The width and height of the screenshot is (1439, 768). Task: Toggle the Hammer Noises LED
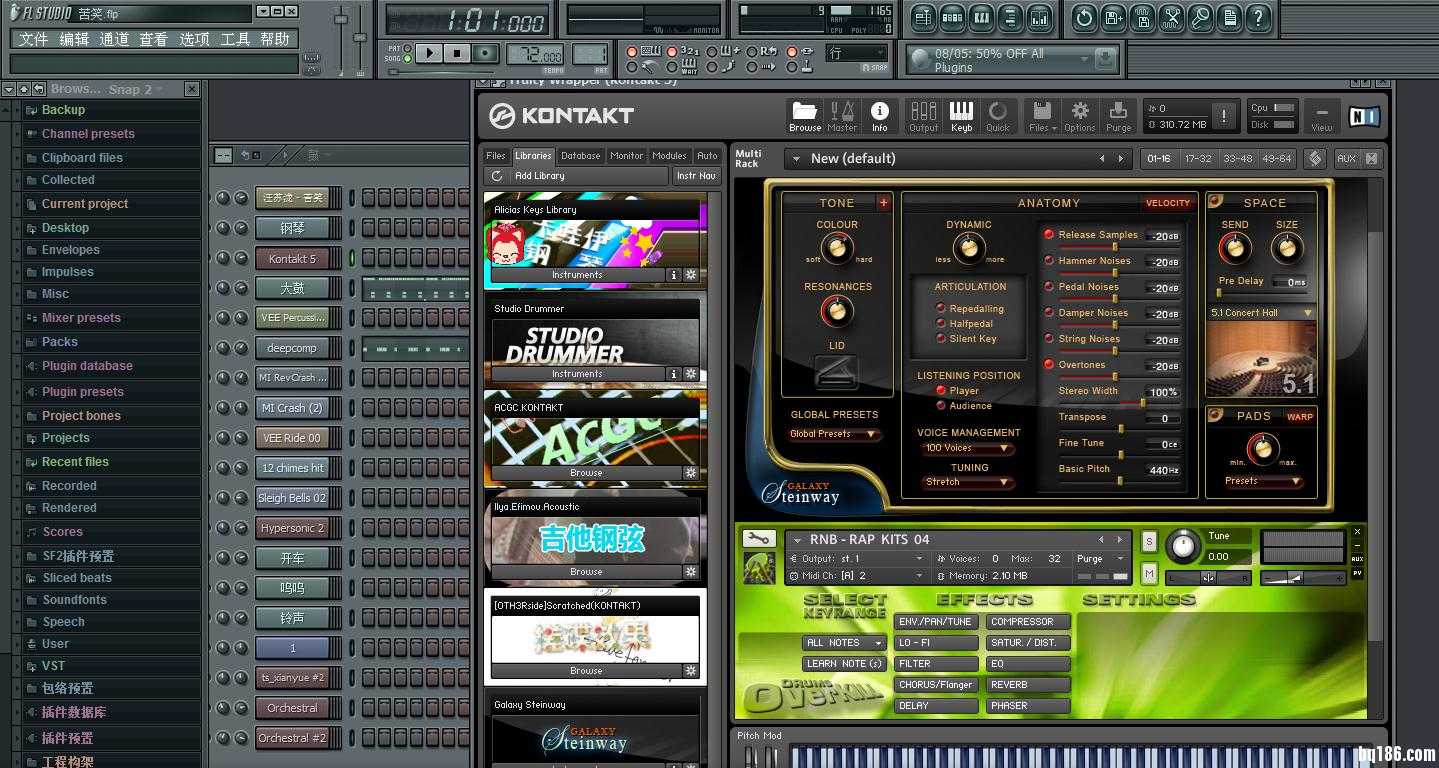pyautogui.click(x=1048, y=261)
